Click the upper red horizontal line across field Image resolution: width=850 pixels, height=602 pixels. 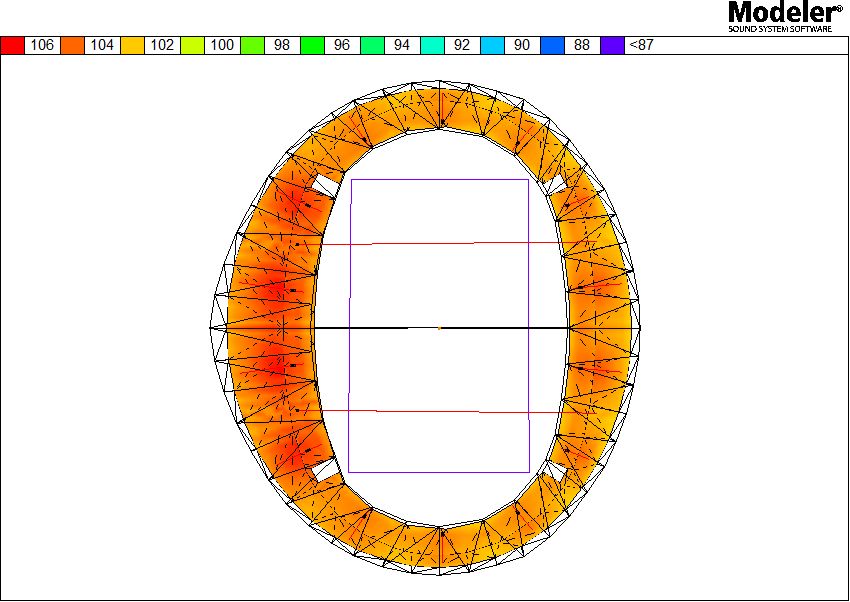click(440, 242)
